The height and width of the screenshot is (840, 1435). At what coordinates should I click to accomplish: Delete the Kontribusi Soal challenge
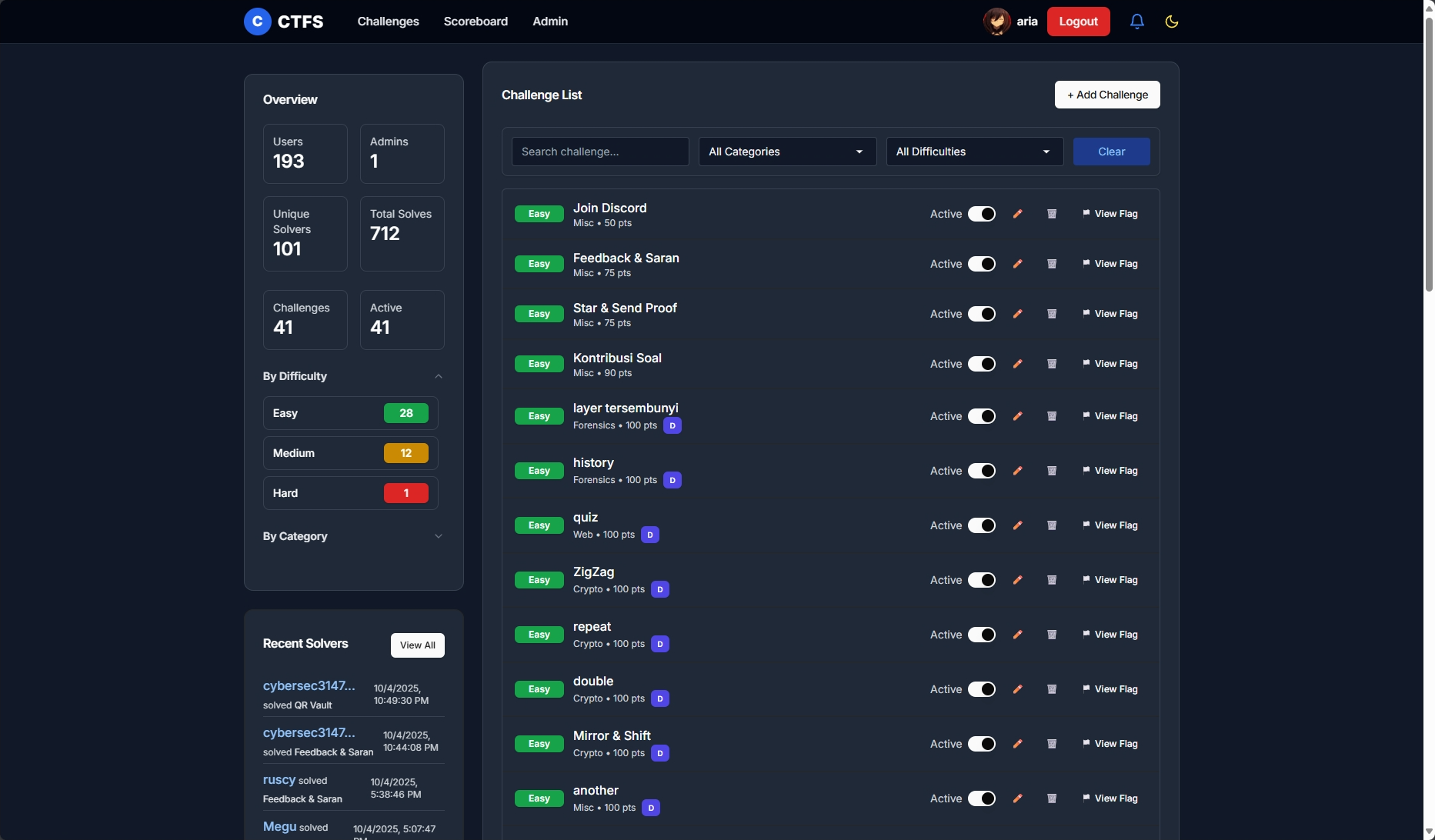(x=1052, y=364)
